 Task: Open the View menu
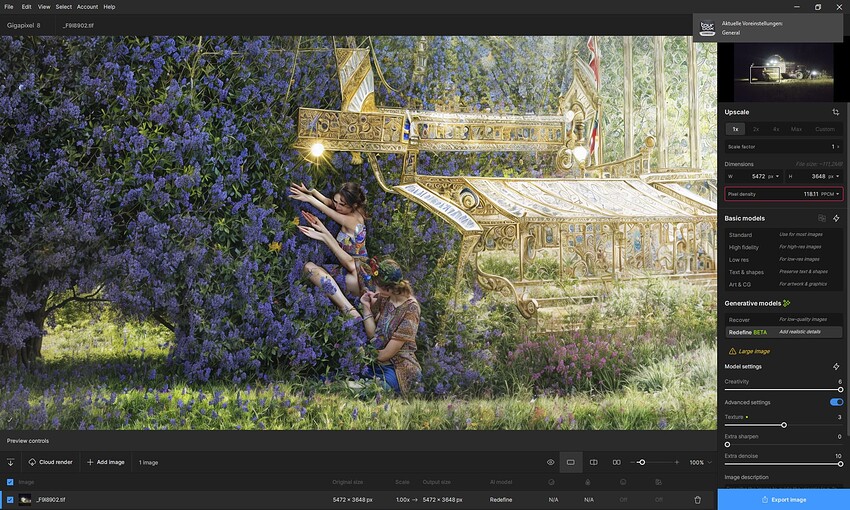pyautogui.click(x=44, y=7)
